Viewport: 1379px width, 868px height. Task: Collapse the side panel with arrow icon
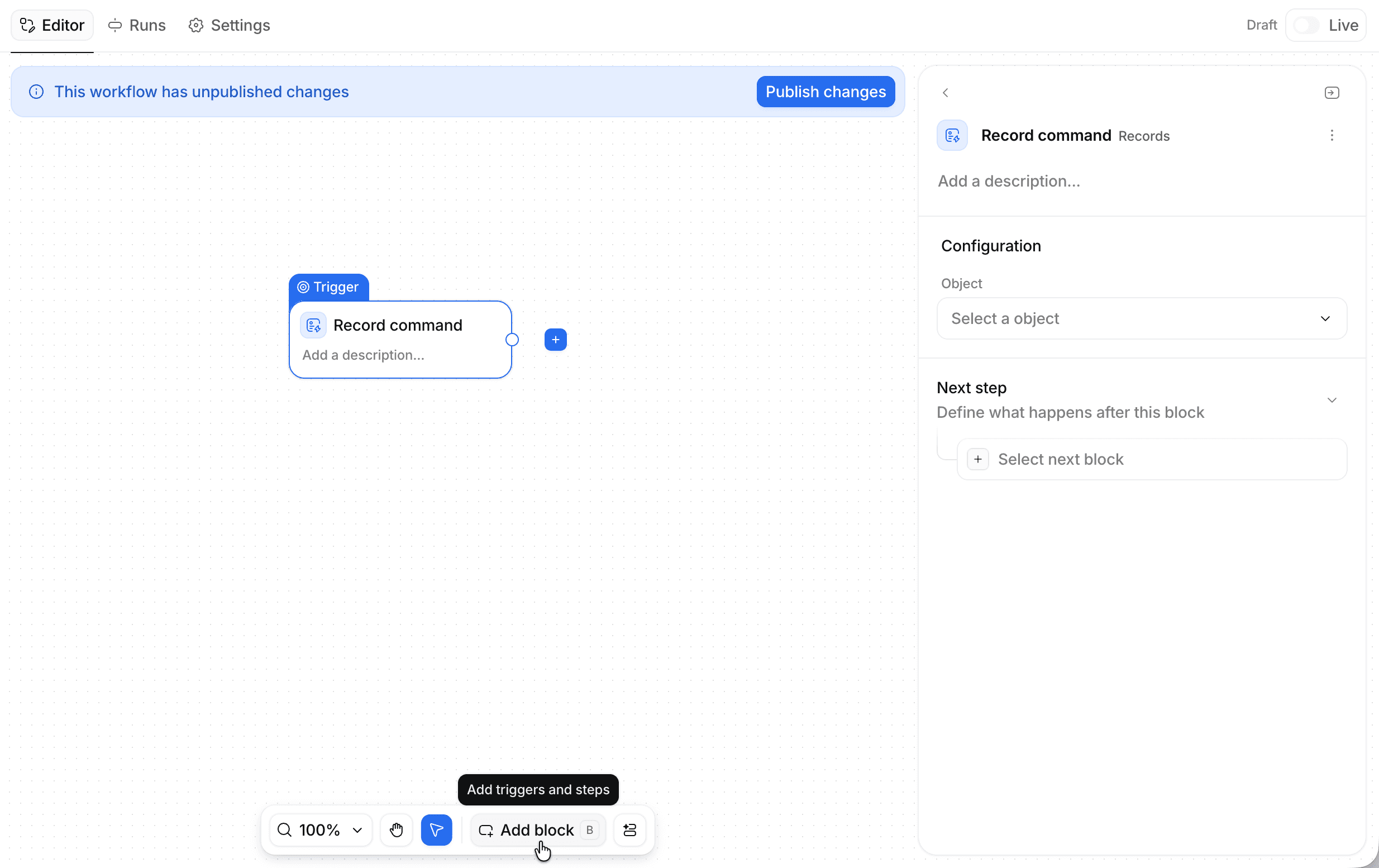1332,93
